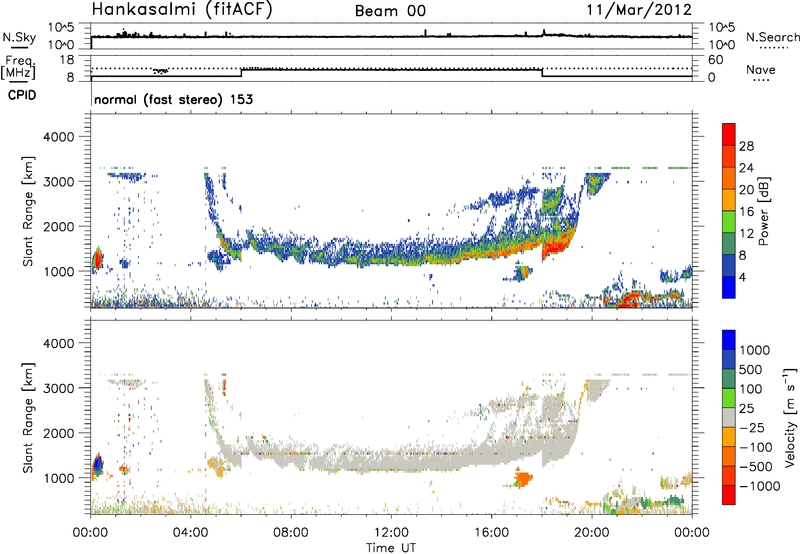Image resolution: width=800 pixels, height=554 pixels.
Task: Click the '12' label on Power color bar
Action: pyautogui.click(x=746, y=234)
